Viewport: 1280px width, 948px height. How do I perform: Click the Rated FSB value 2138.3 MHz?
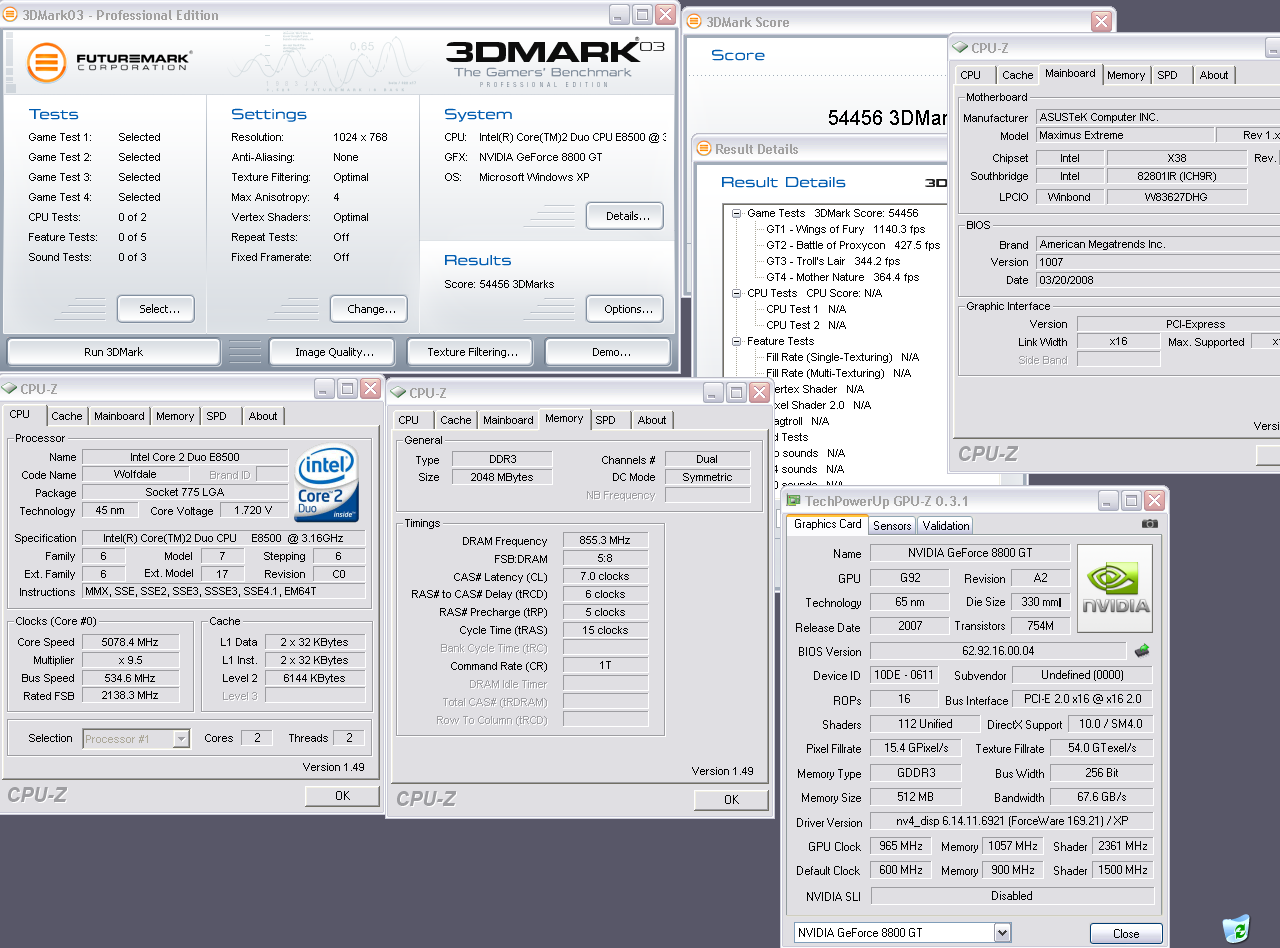[x=131, y=695]
